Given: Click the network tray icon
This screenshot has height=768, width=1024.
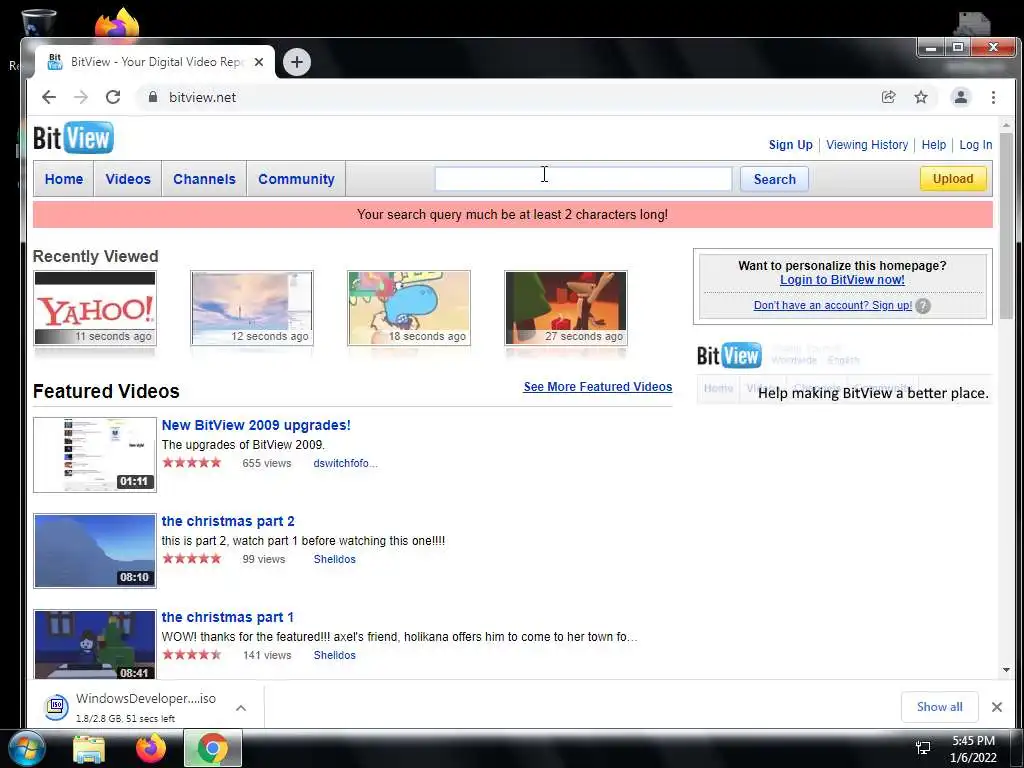Looking at the screenshot, I should coord(923,748).
